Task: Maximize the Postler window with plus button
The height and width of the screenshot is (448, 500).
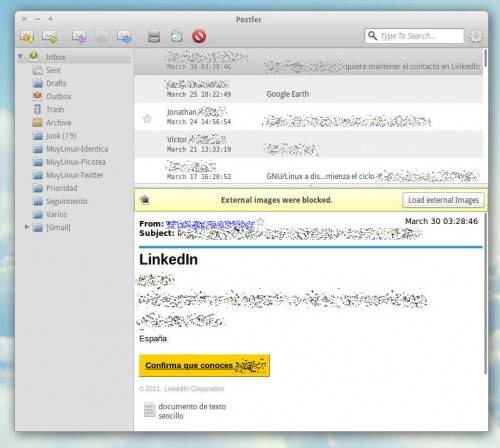Action: click(50, 19)
